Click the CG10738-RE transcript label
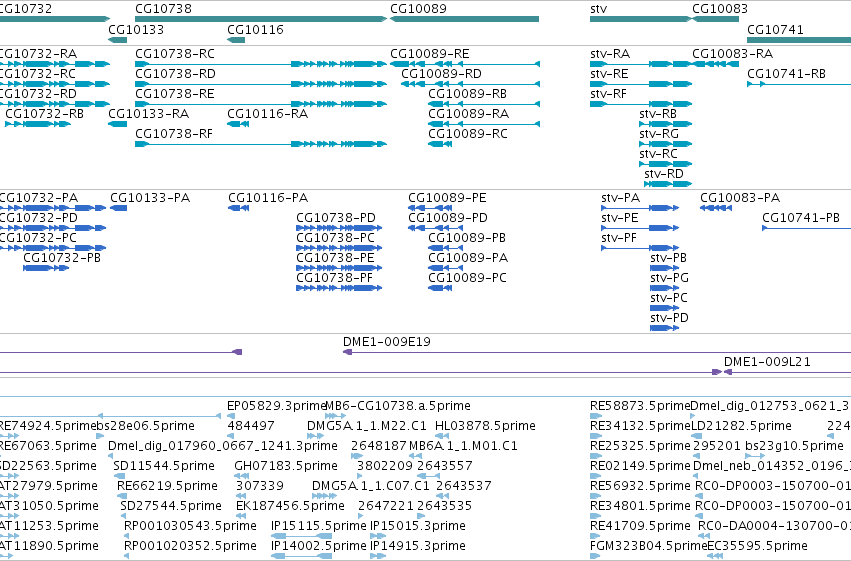Viewport: 851px width, 561px height. [175, 94]
